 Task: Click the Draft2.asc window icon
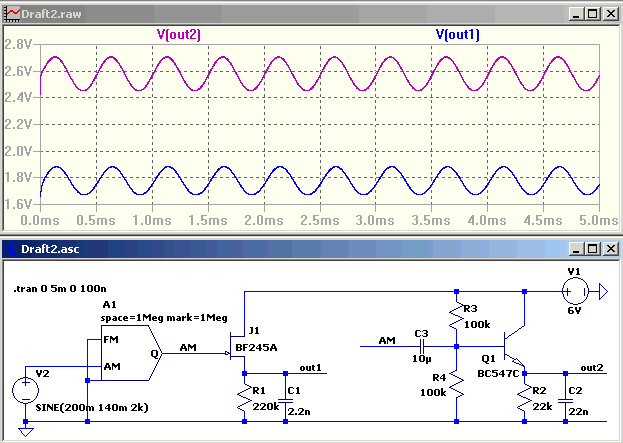point(12,249)
